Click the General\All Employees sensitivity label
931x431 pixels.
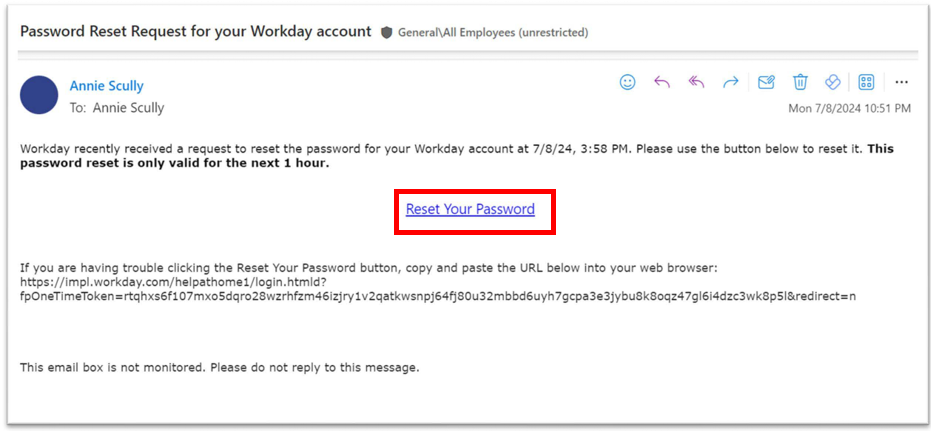493,32
